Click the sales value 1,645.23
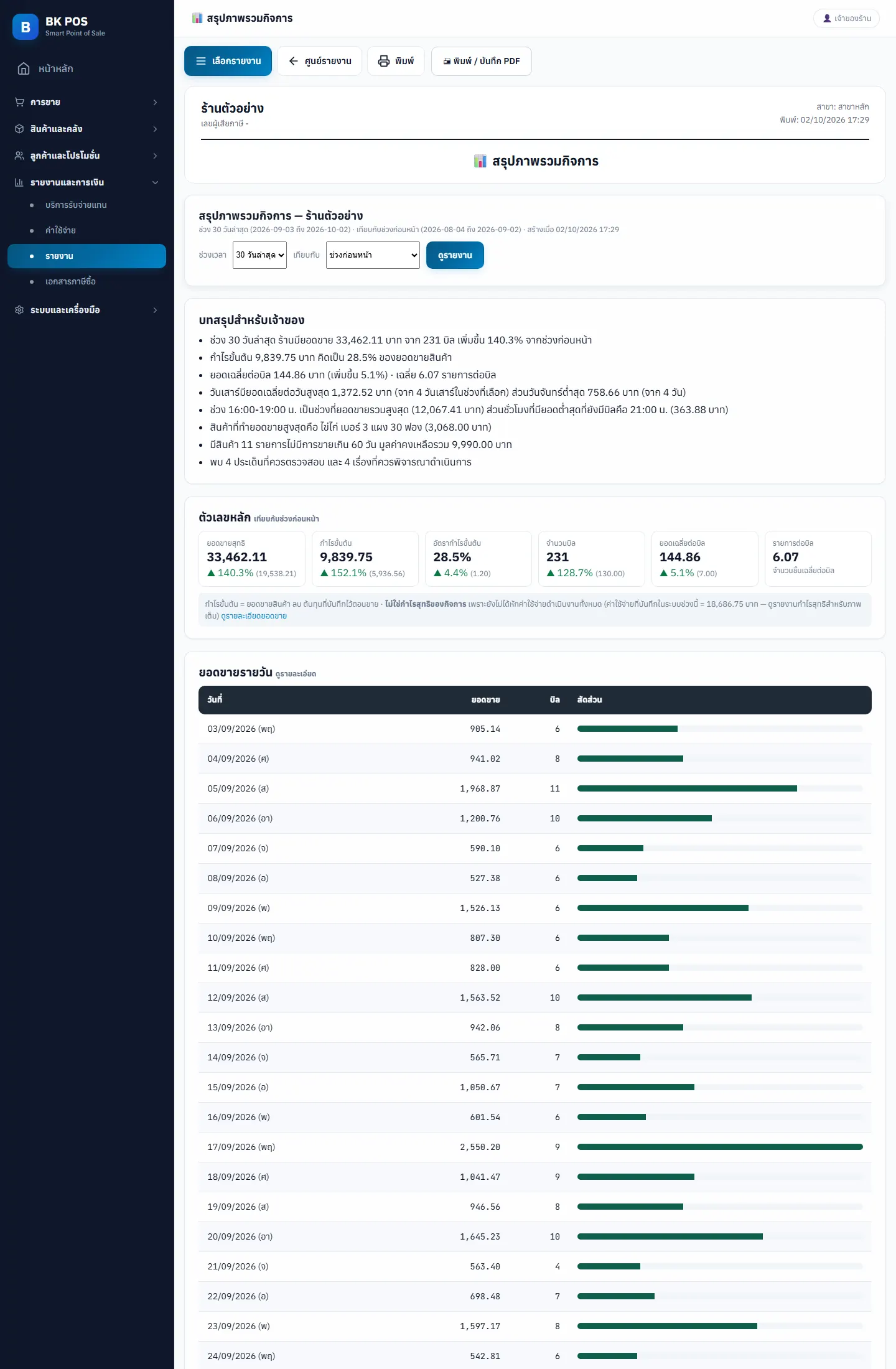This screenshot has width=896, height=1369. pyautogui.click(x=480, y=1236)
